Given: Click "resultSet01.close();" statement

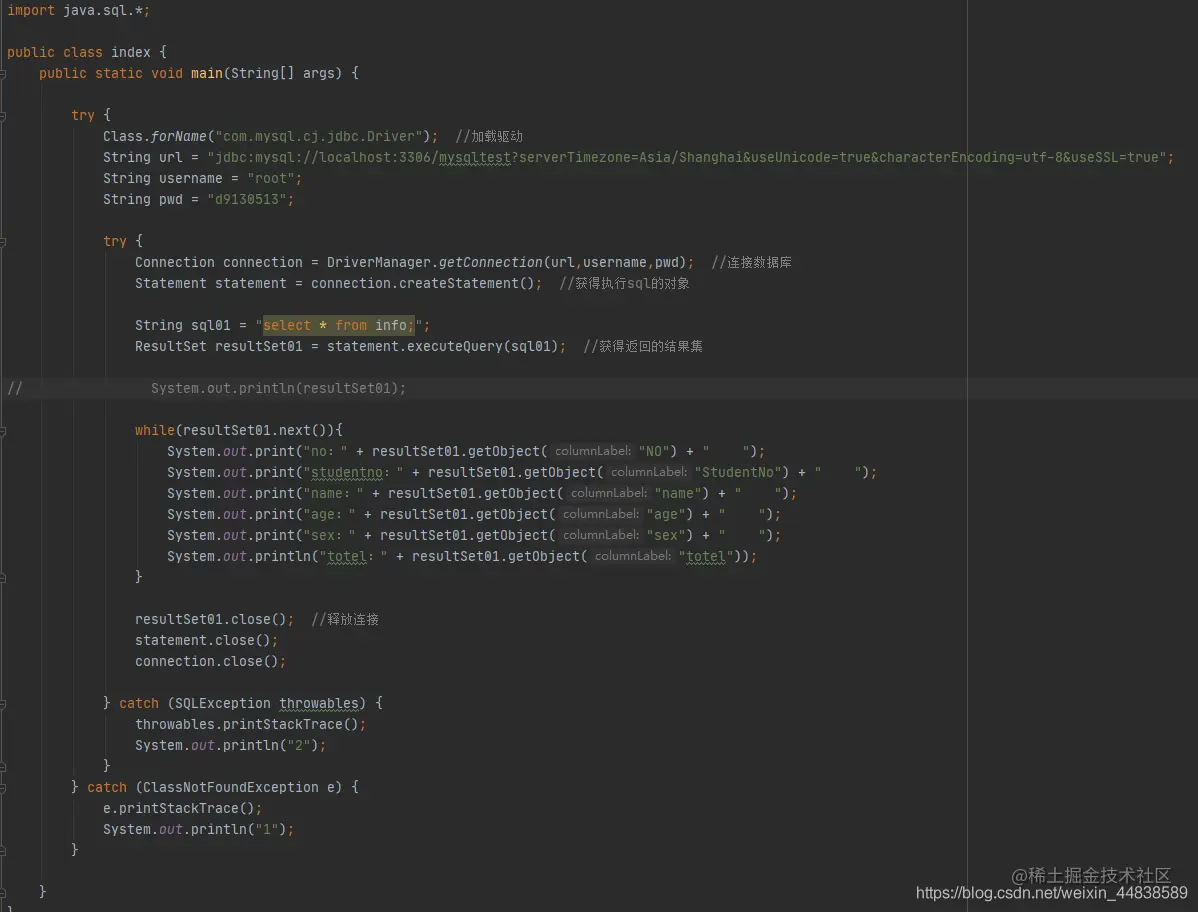Looking at the screenshot, I should pos(215,619).
